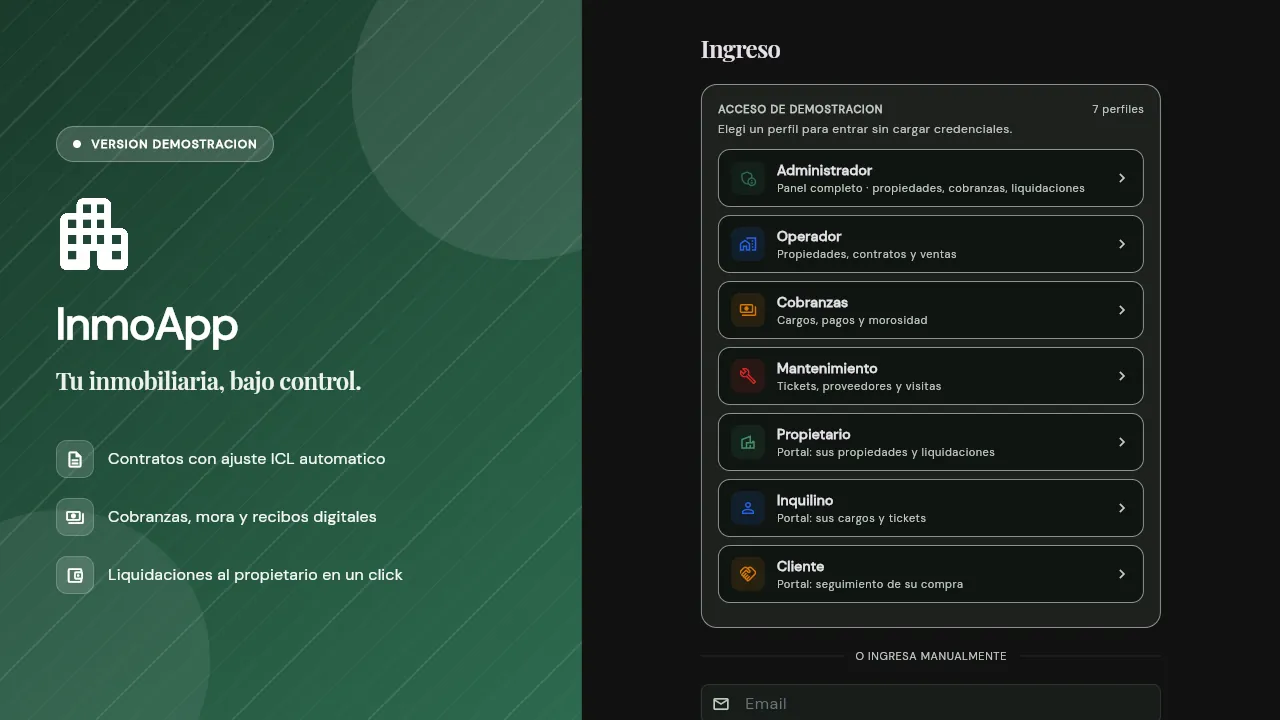This screenshot has height=720, width=1280.
Task: Click 'Portal: seguimiento de su compra' text
Action: point(870,584)
